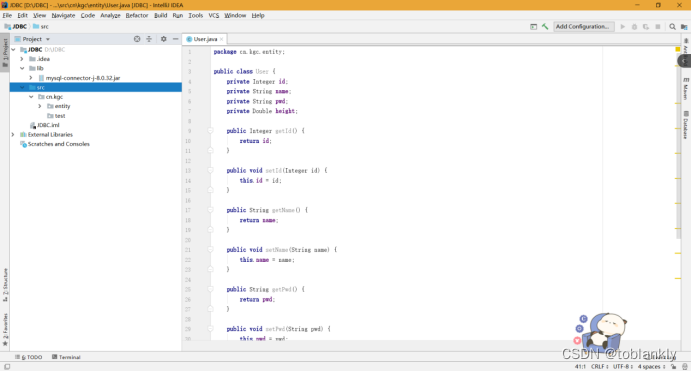Screen dimensions: 692x371
Task: Expand the .idea folder node
Action: tap(22, 59)
